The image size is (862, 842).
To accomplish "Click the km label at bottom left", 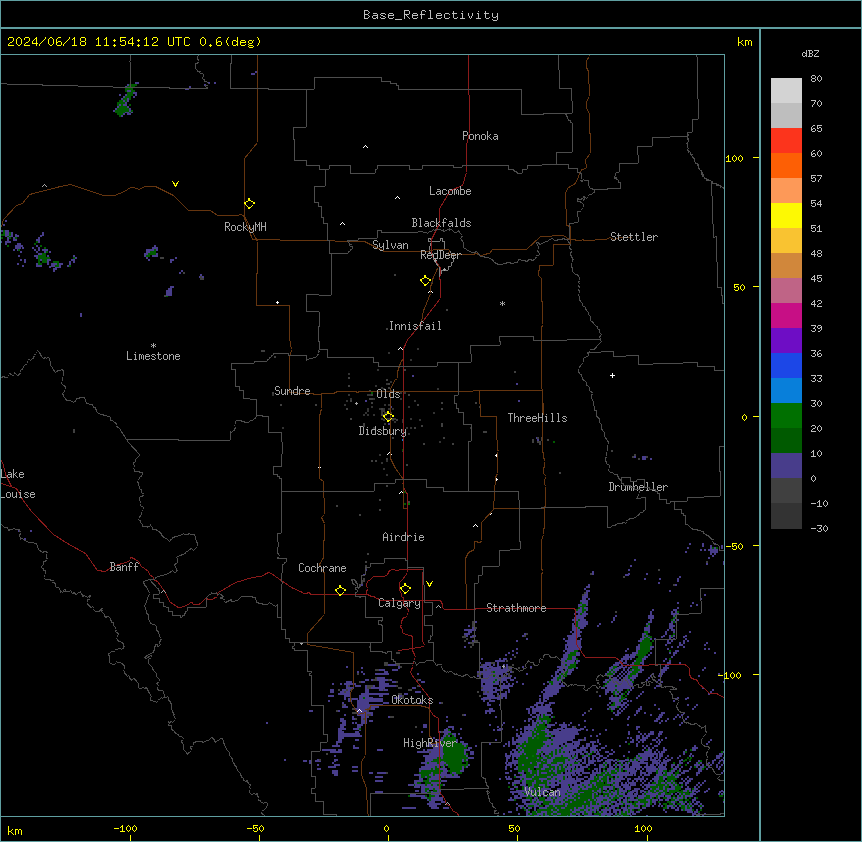I will coord(15,830).
